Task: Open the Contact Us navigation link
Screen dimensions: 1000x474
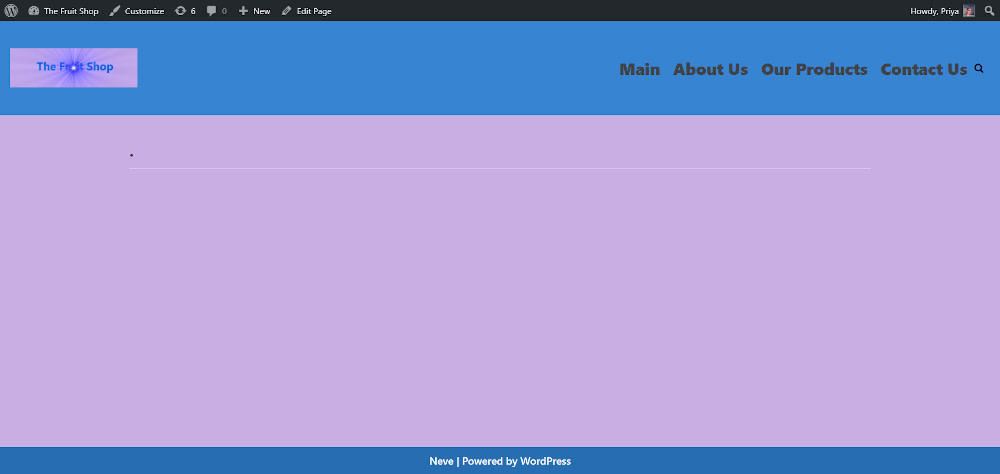Action: point(924,69)
